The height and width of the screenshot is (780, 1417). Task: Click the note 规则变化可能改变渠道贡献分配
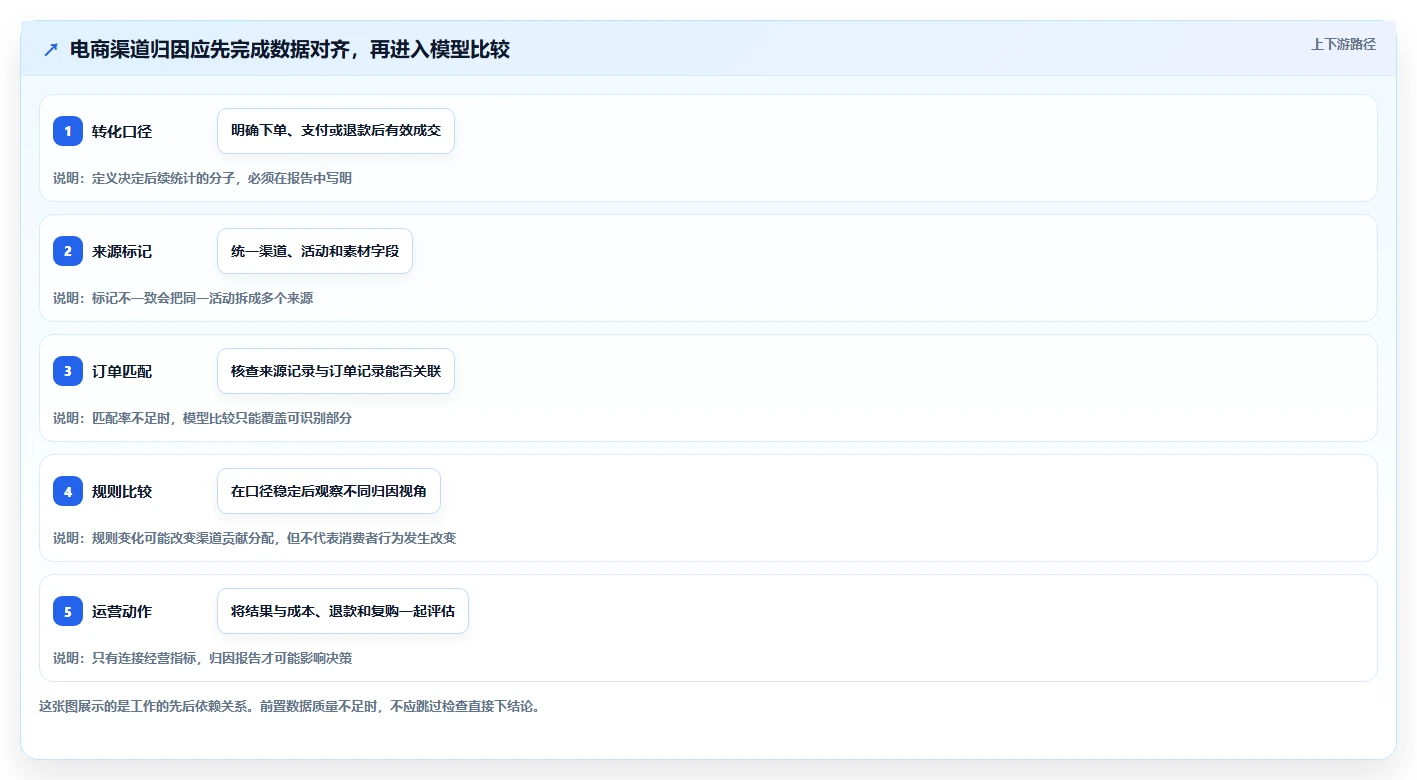click(182, 538)
